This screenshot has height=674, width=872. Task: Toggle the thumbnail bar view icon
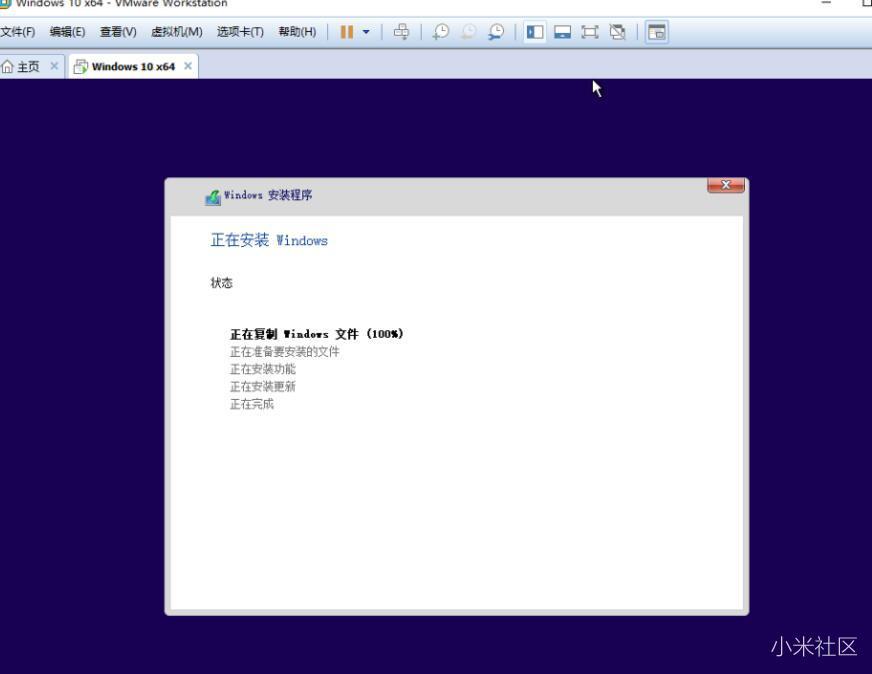[562, 32]
